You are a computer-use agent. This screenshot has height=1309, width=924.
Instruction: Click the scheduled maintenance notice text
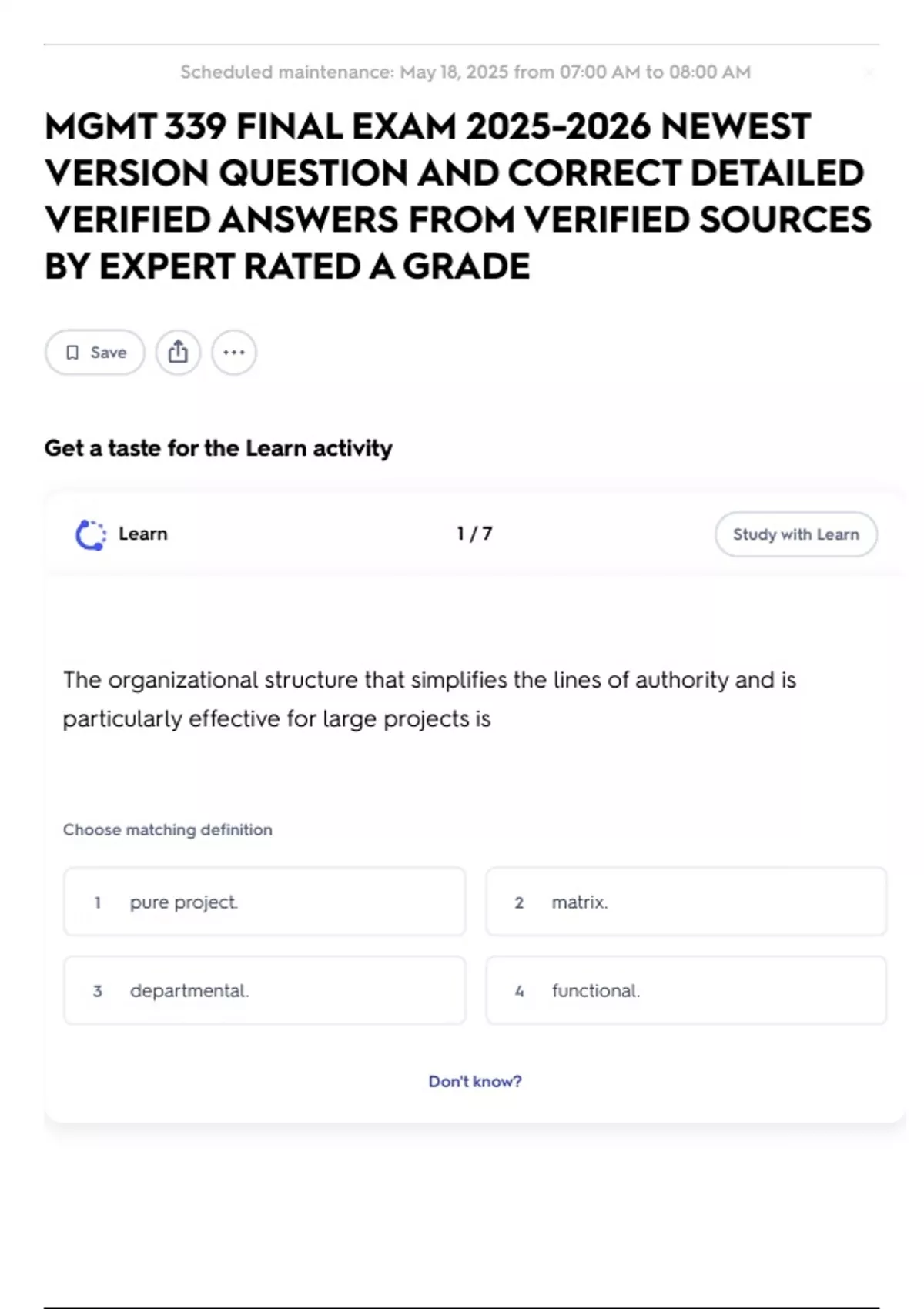(x=465, y=72)
